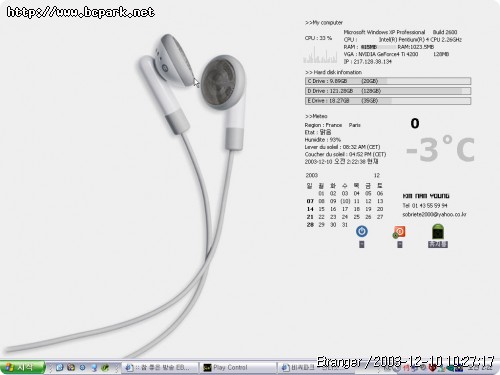Click the RAM usage bar
Viewport: 500px width, 375px height.
pyautogui.click(x=378, y=47)
